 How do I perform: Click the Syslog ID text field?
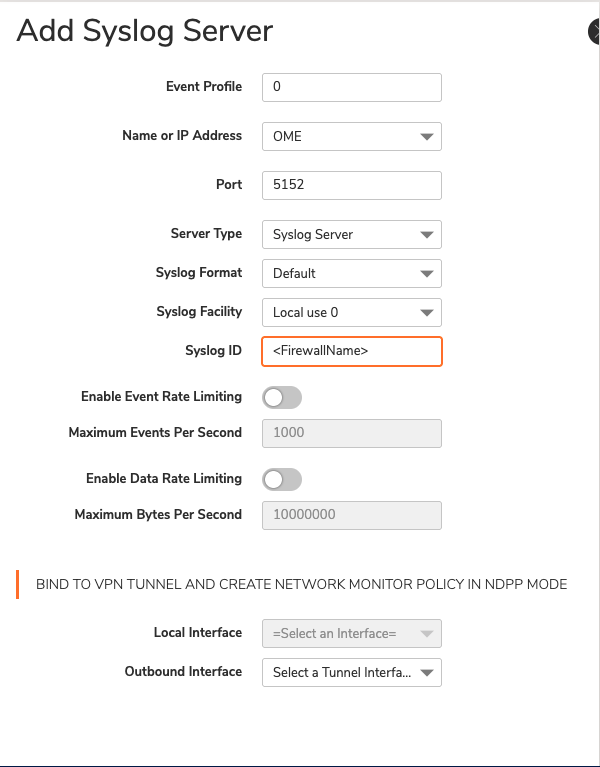[351, 351]
